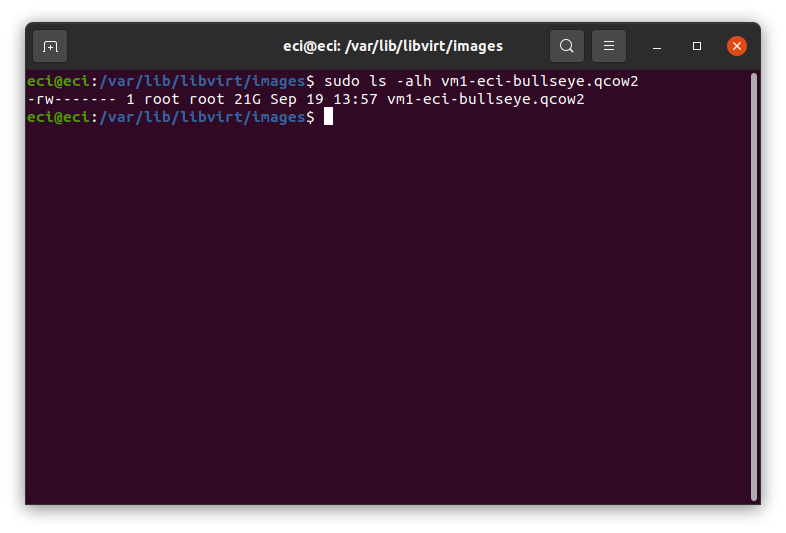Click the blue path on the last prompt
This screenshot has width=786, height=533.
[x=203, y=117]
